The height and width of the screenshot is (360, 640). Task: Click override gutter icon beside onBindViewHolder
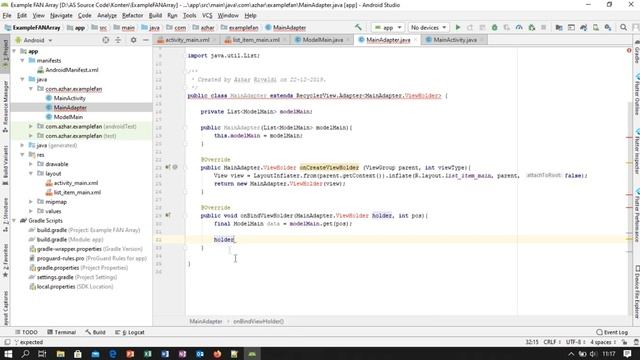point(168,215)
